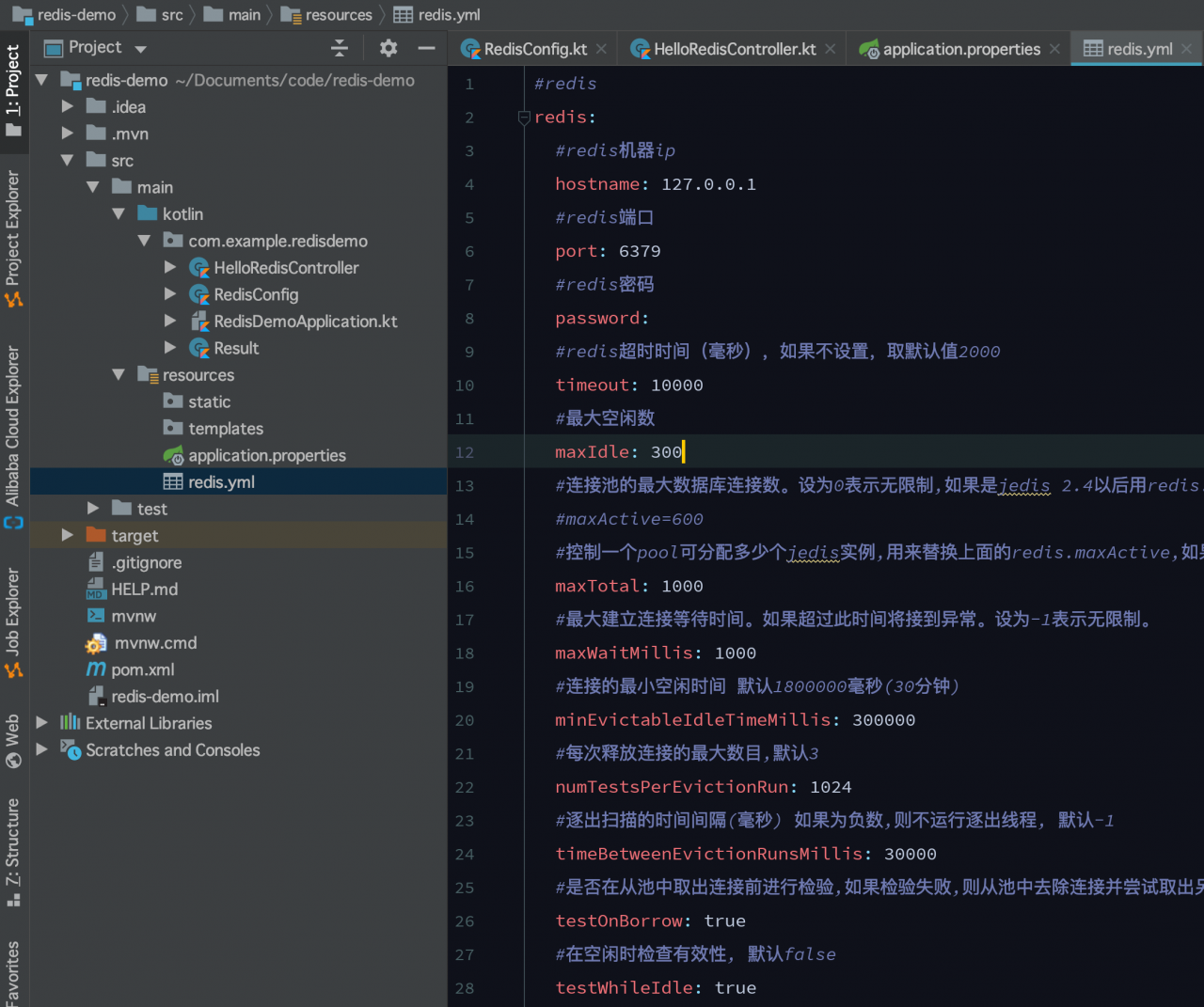Expand HelloRedisController node arrow
This screenshot has width=1204, height=1007.
click(x=170, y=267)
